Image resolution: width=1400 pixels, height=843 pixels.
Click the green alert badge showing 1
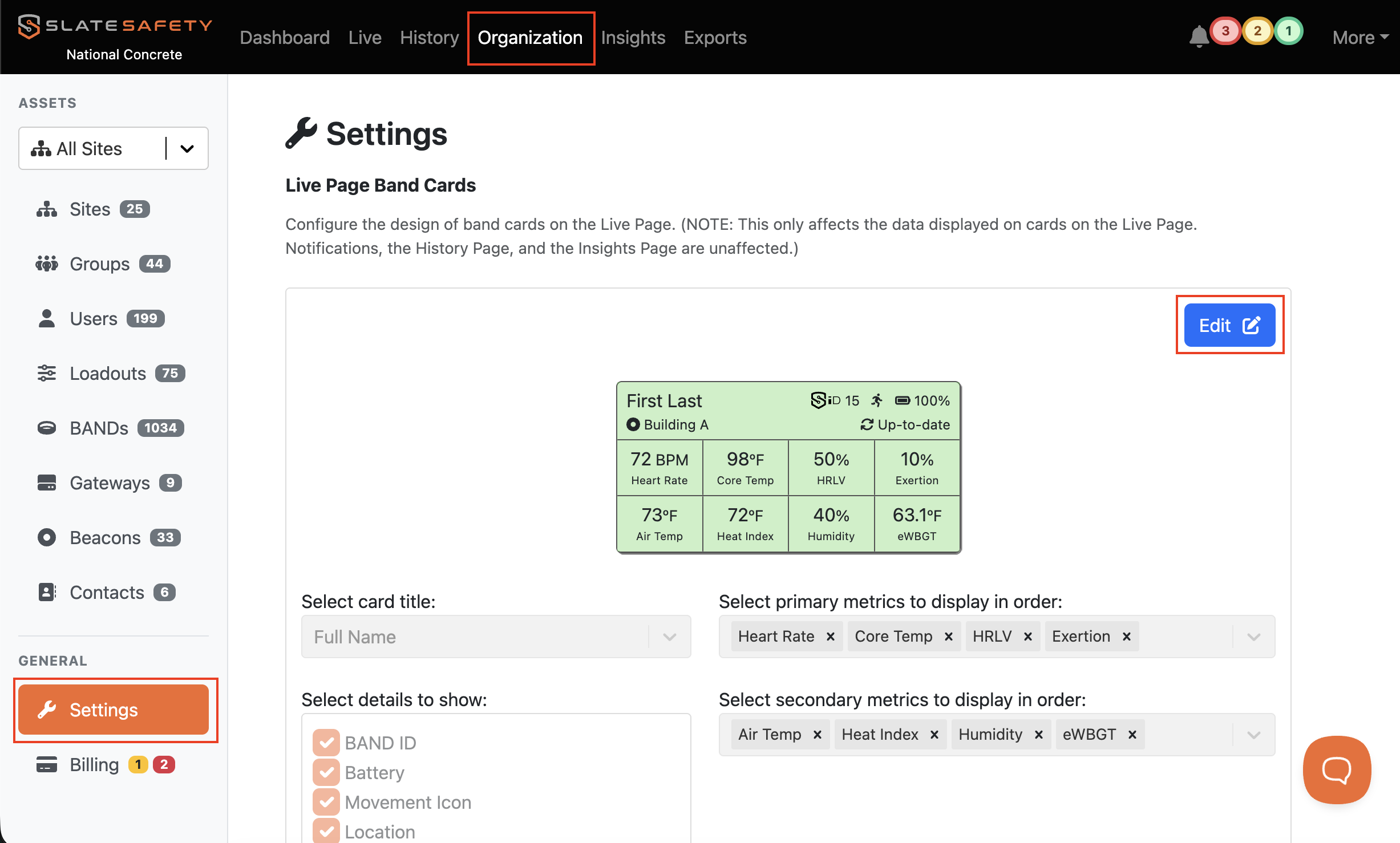(x=1289, y=31)
